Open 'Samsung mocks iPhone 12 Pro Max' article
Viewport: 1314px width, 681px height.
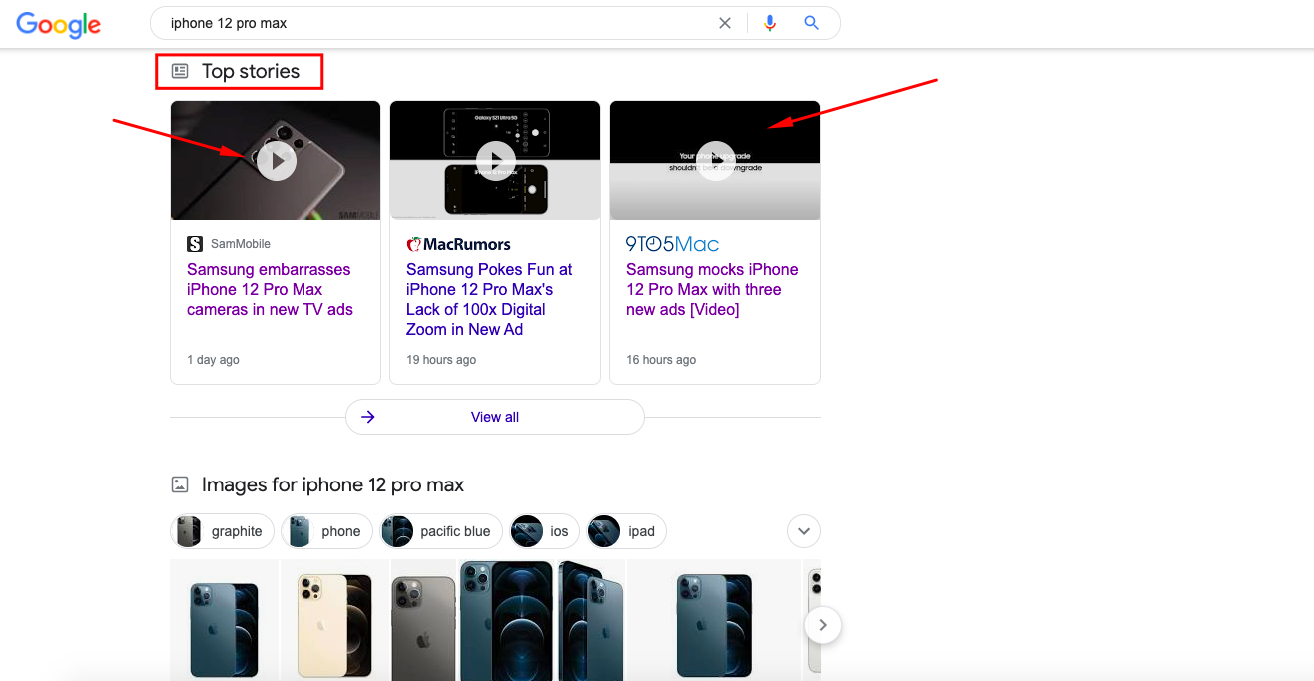pos(712,290)
